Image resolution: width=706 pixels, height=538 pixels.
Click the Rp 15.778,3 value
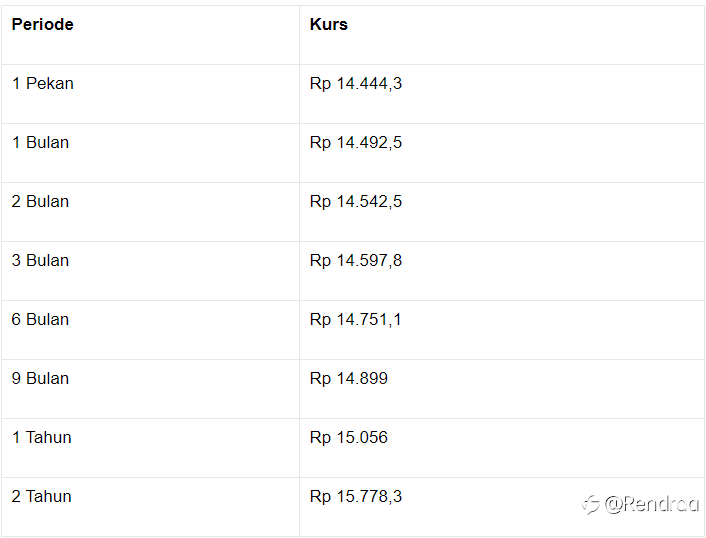[x=356, y=497]
